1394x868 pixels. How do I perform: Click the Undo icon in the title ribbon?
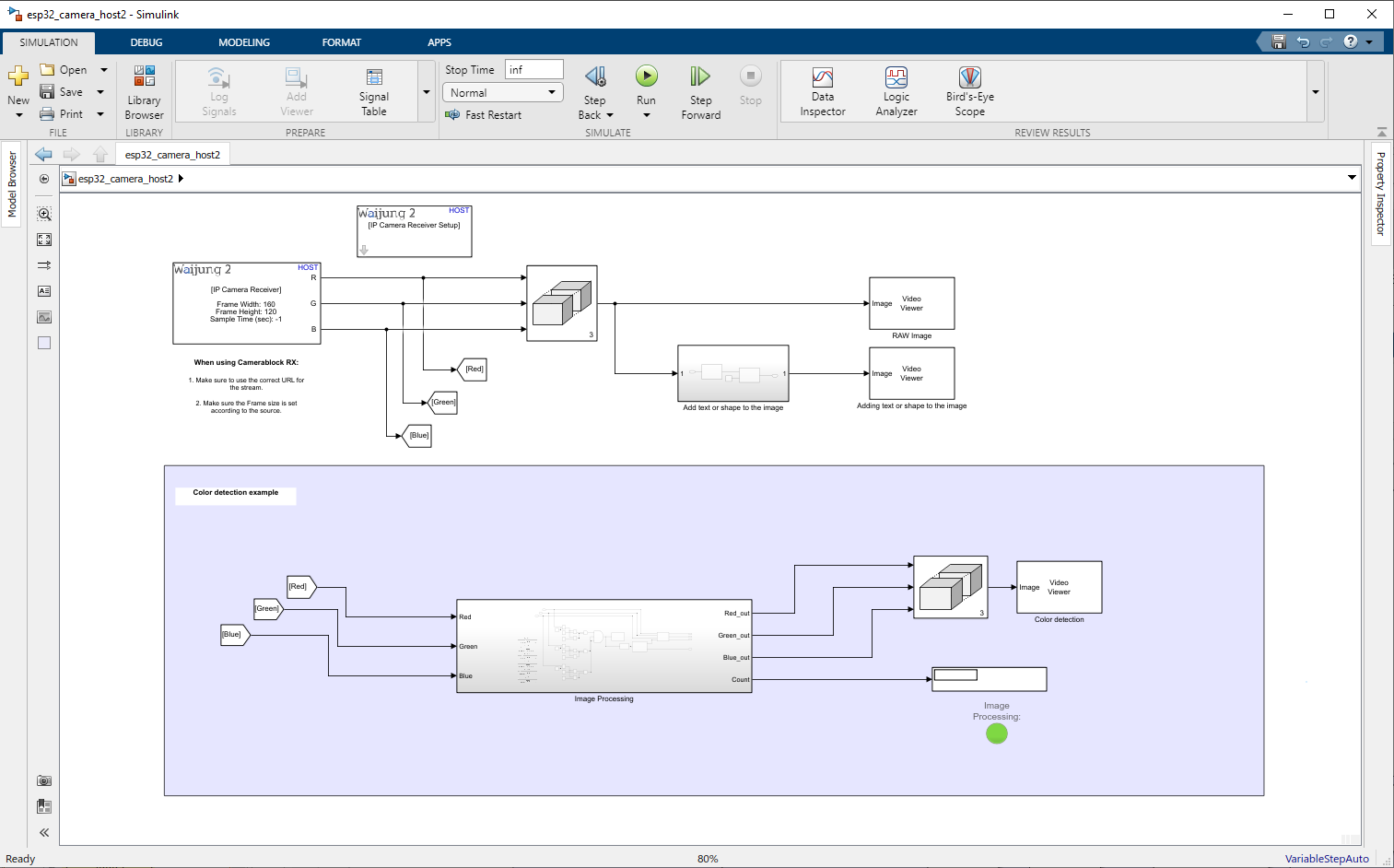[1303, 41]
